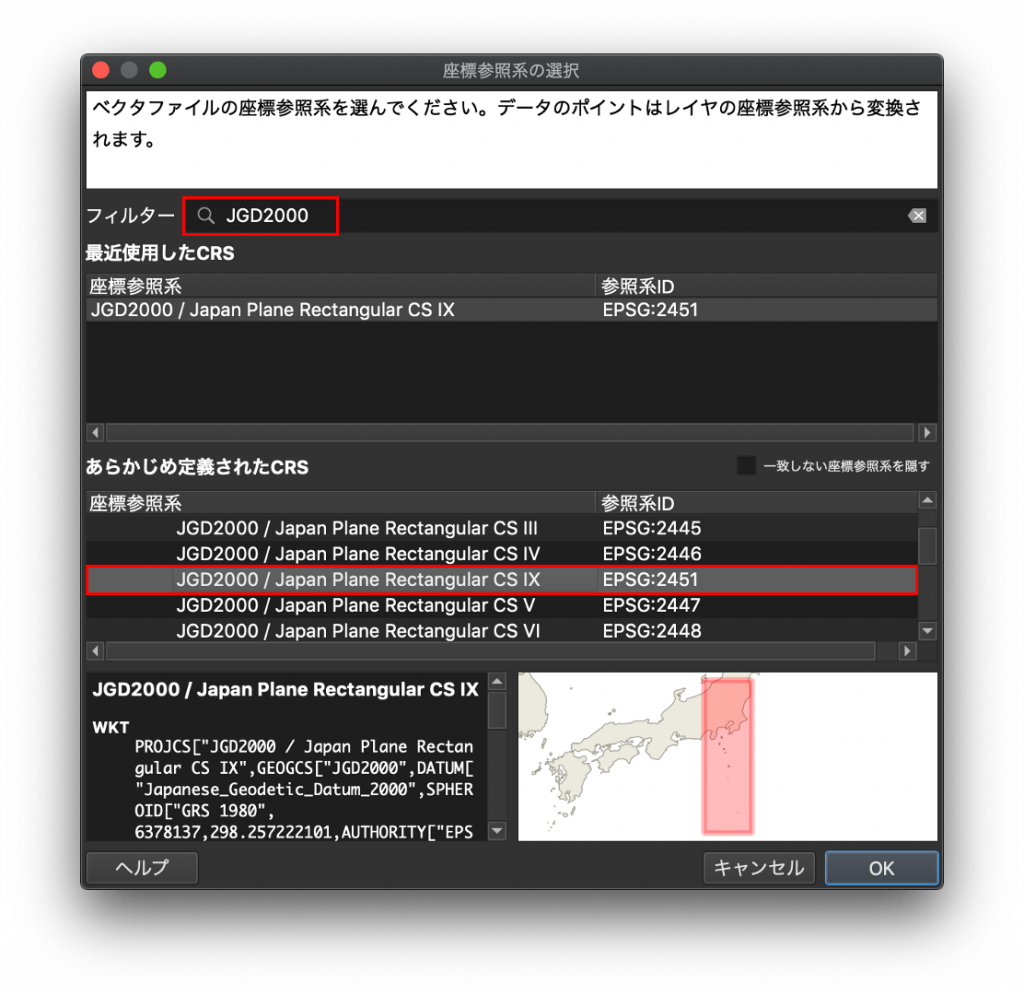Focus the filter field containing JGD2000
The width and height of the screenshot is (1024, 995).
[x=560, y=216]
